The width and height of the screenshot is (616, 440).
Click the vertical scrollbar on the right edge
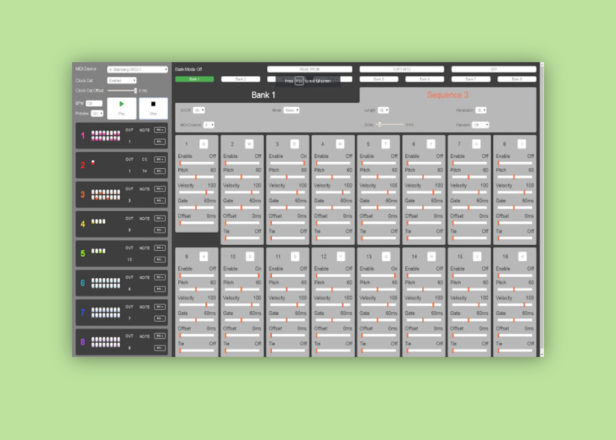pos(542,209)
